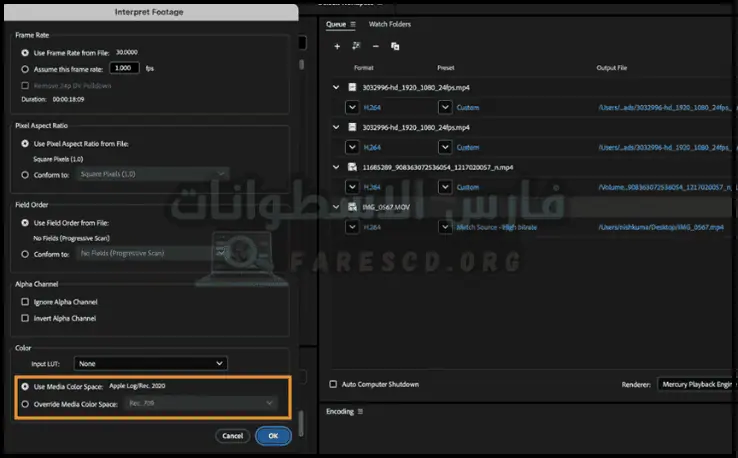Click the Duplicate icon in Queue toolbar
Viewport: 738px width, 458px height.
pos(395,46)
